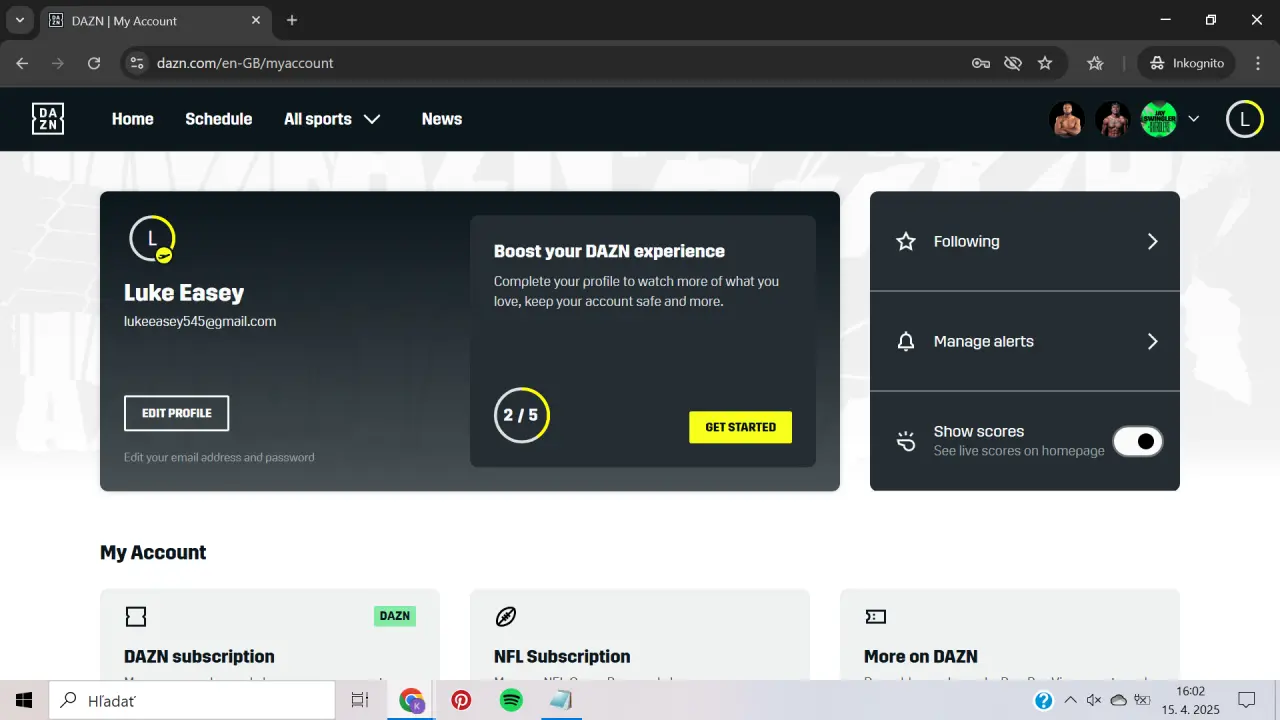Open the More on DAZN heading
Image resolution: width=1280 pixels, height=720 pixels.
[x=920, y=657]
